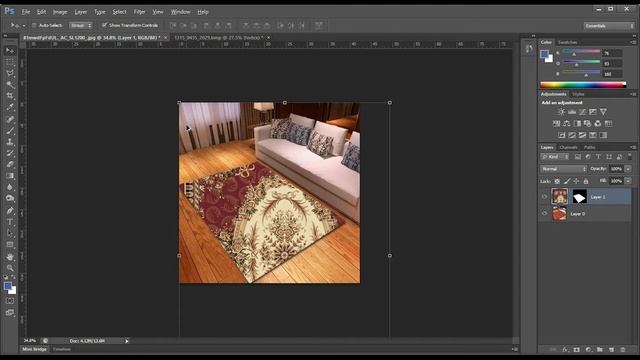This screenshot has height=360, width=640.
Task: Add a Photo Filter adjustment
Action: coord(587,123)
